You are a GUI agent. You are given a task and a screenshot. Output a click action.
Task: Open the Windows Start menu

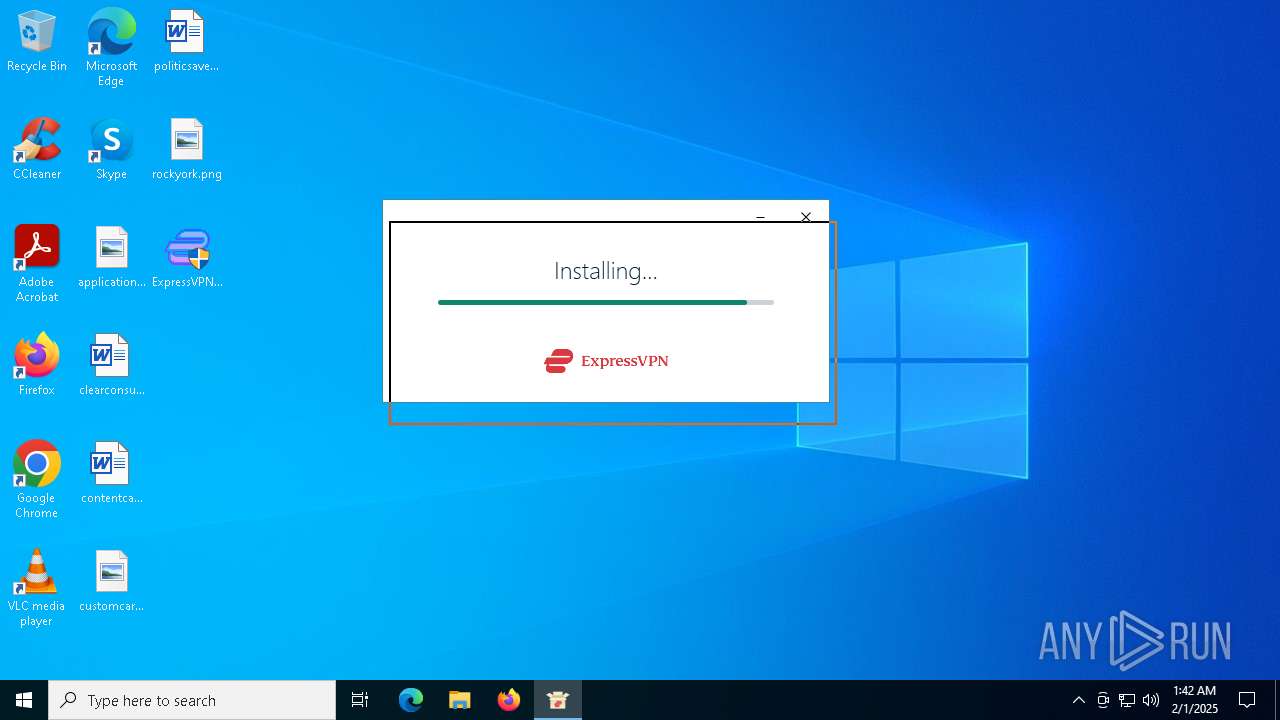tap(24, 700)
